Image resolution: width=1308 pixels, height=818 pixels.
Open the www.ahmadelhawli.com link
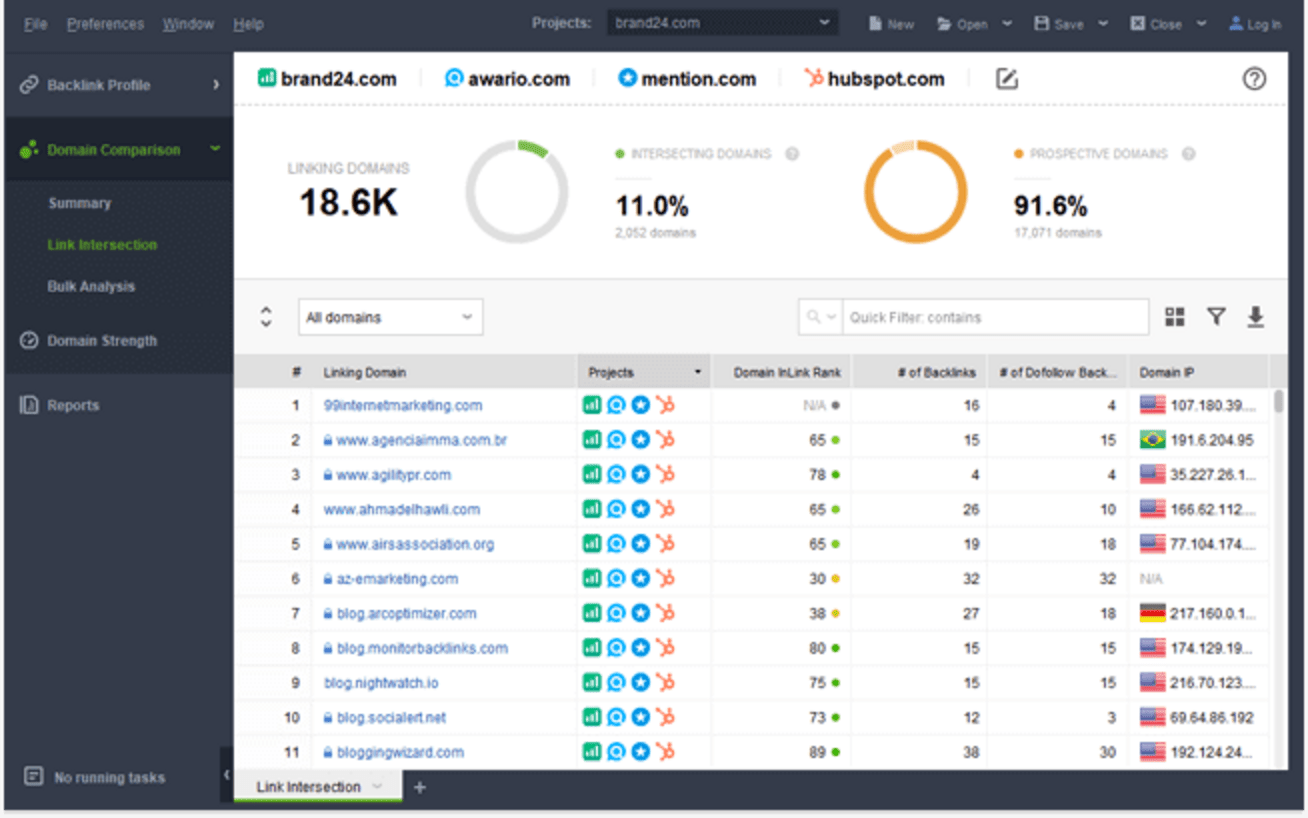[x=401, y=510]
